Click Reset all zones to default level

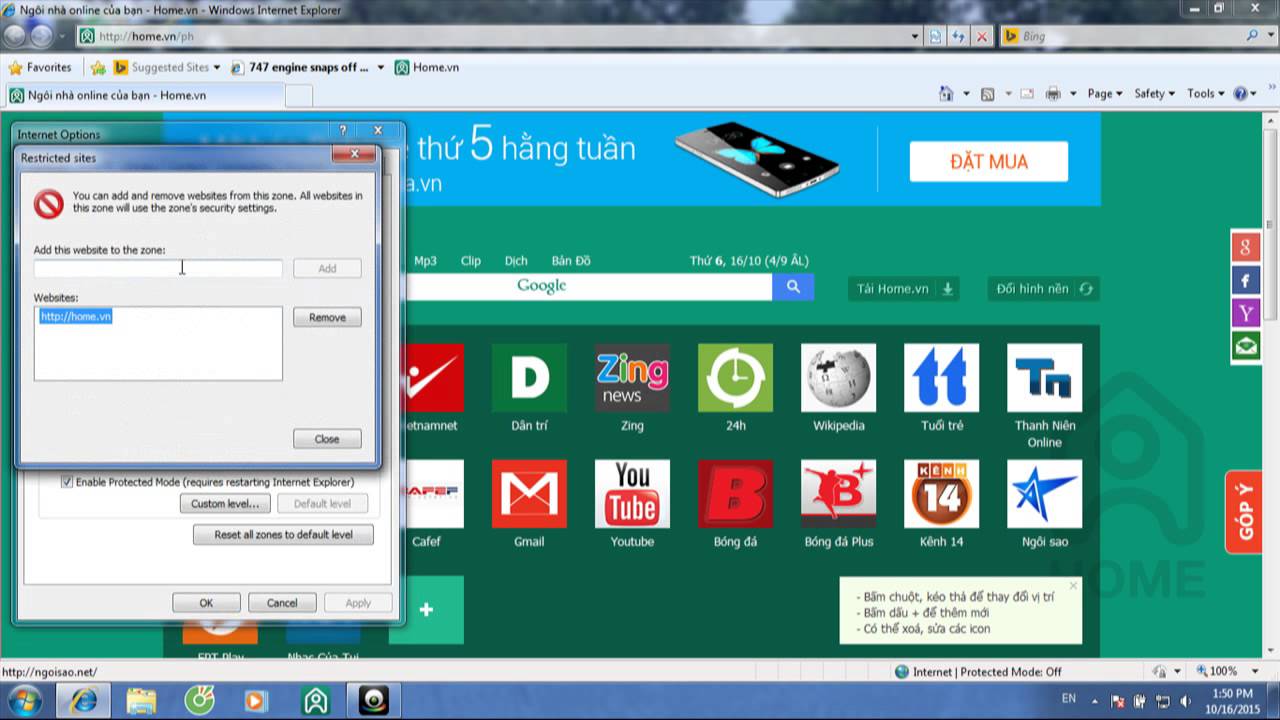click(x=283, y=535)
